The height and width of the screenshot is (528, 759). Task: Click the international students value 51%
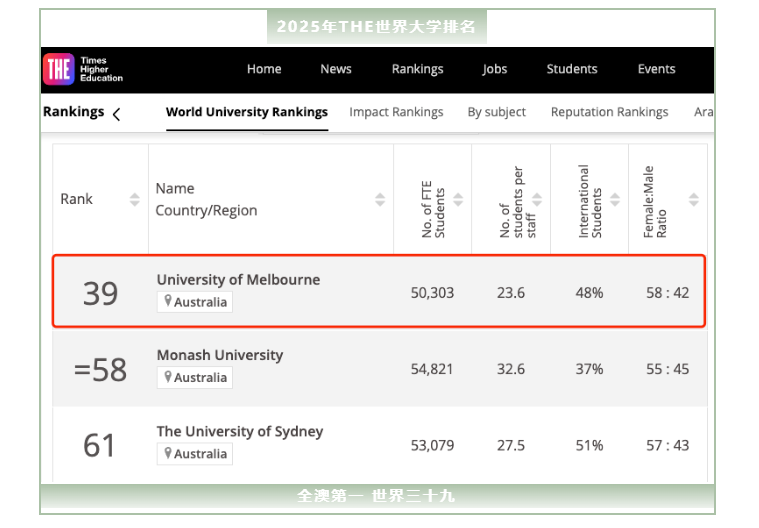pyautogui.click(x=589, y=445)
